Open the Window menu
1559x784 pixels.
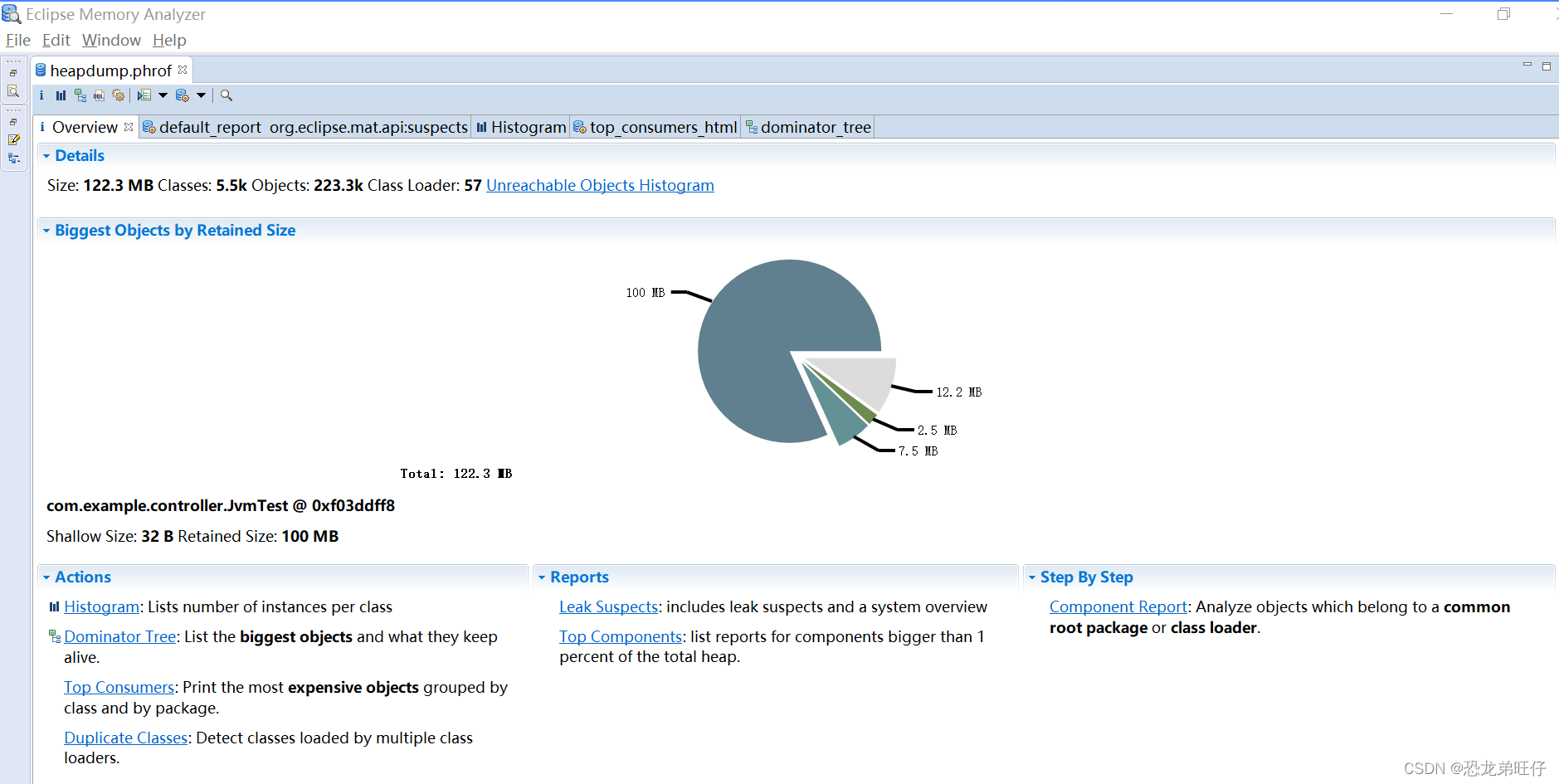(x=111, y=40)
